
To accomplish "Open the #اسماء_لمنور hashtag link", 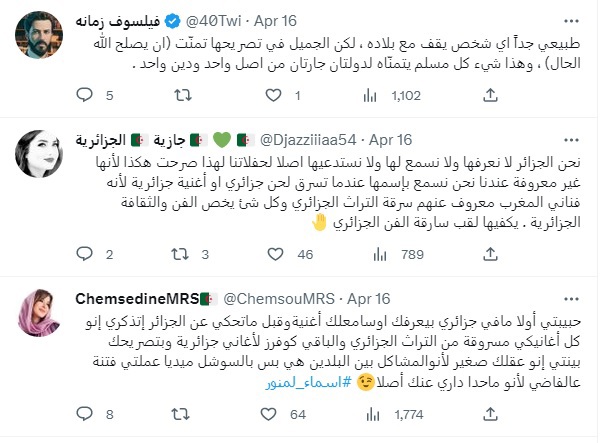I will 308,382.
